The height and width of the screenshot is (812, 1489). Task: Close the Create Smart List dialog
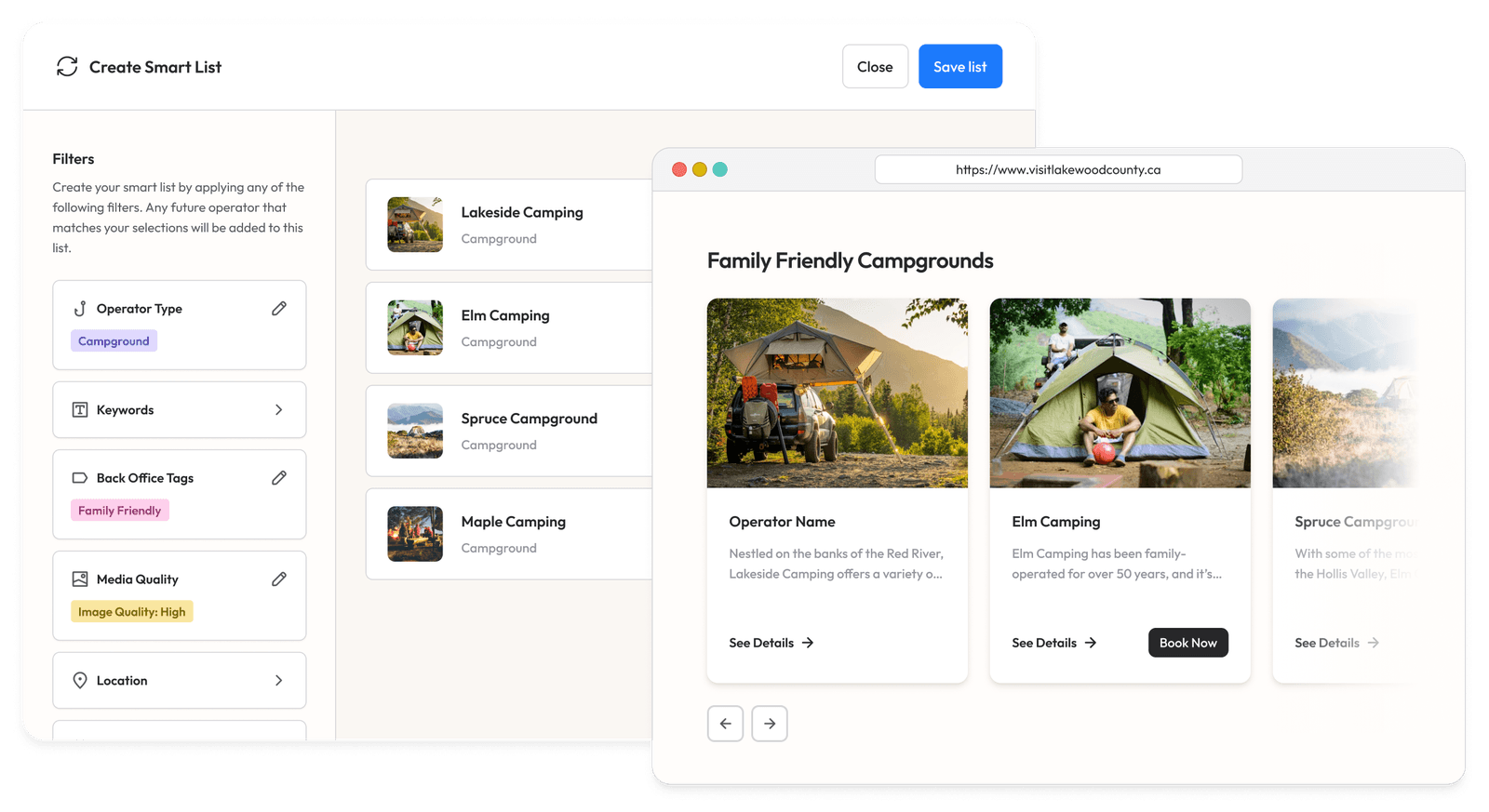click(875, 67)
